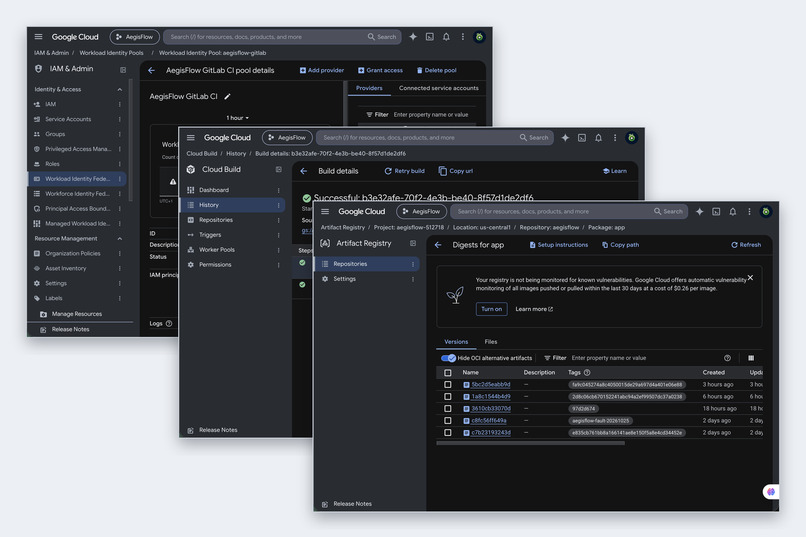This screenshot has width=806, height=537.
Task: Open the Providers tab in the IAM window
Action: [x=369, y=88]
